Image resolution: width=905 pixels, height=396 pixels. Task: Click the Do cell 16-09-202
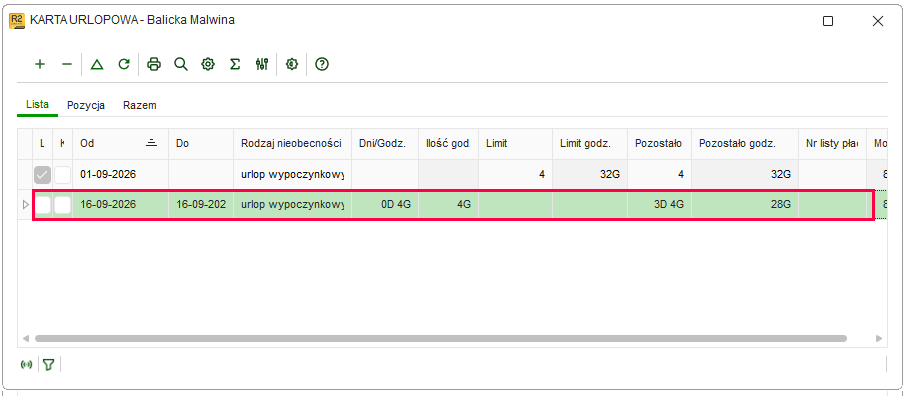[201, 204]
